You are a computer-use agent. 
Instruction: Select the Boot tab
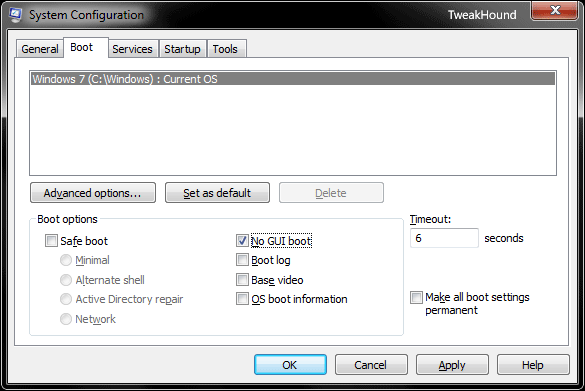(x=86, y=47)
